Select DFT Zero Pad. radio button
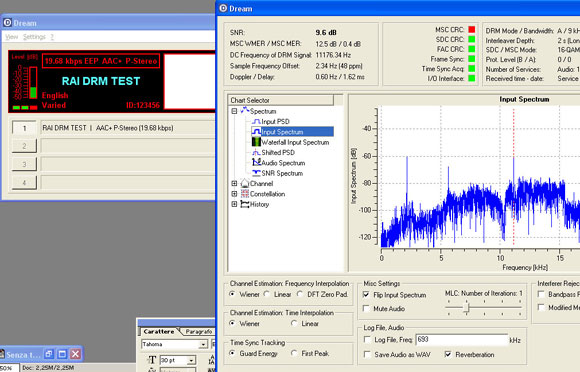The width and height of the screenshot is (580, 372). (x=300, y=294)
